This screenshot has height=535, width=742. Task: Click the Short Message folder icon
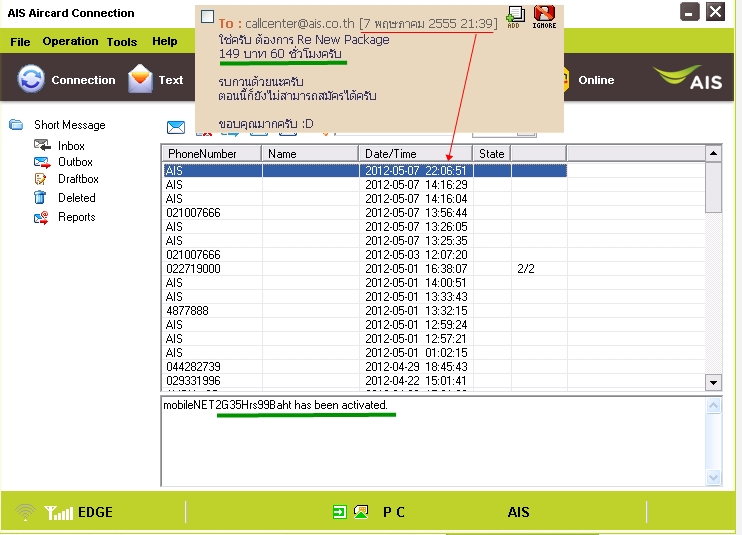pyautogui.click(x=16, y=125)
